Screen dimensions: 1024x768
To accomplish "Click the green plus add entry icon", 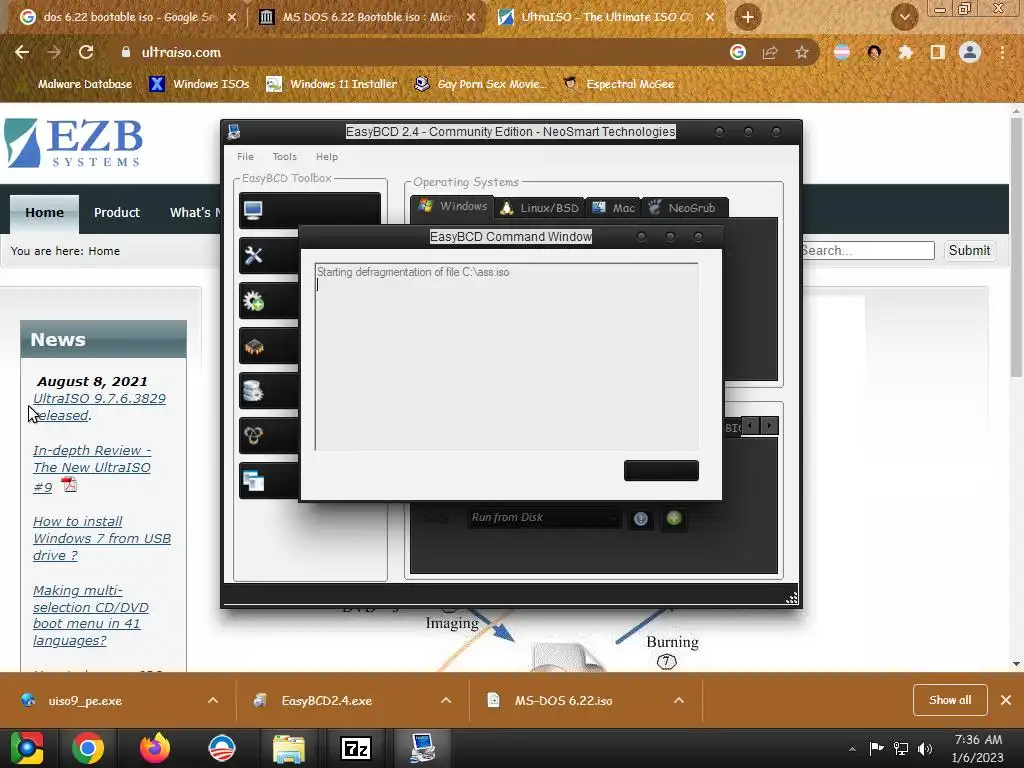I will 674,519.
